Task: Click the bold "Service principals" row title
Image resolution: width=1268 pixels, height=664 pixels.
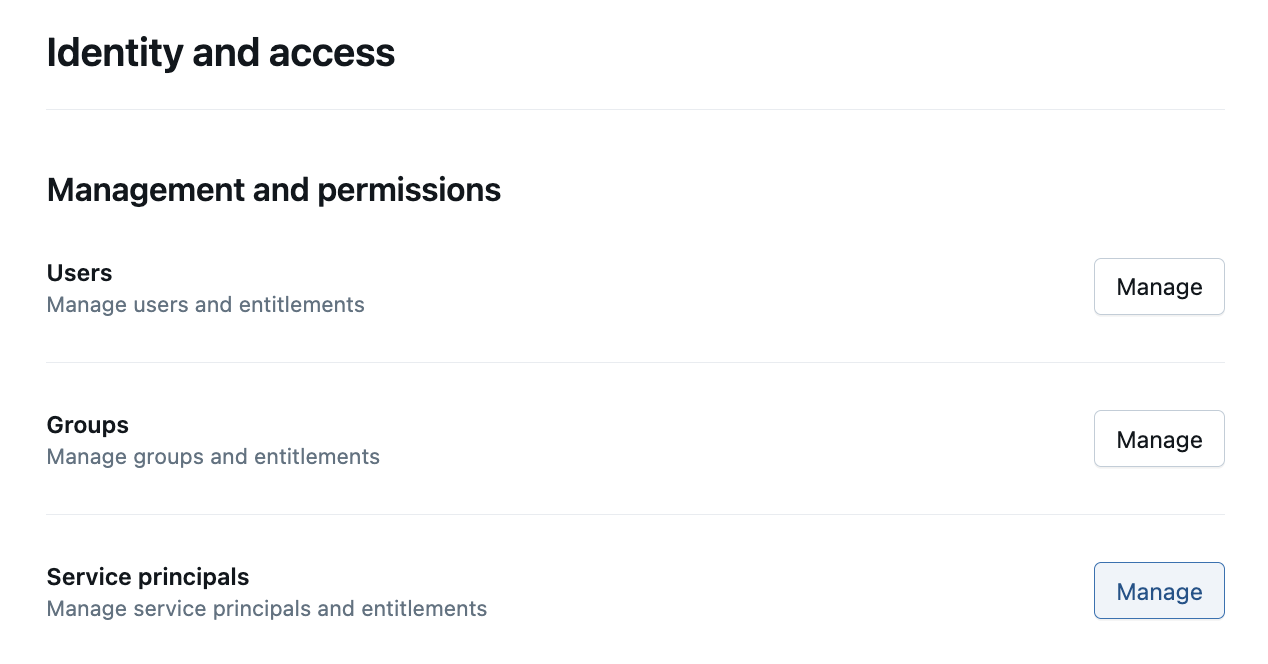Action: 148,577
